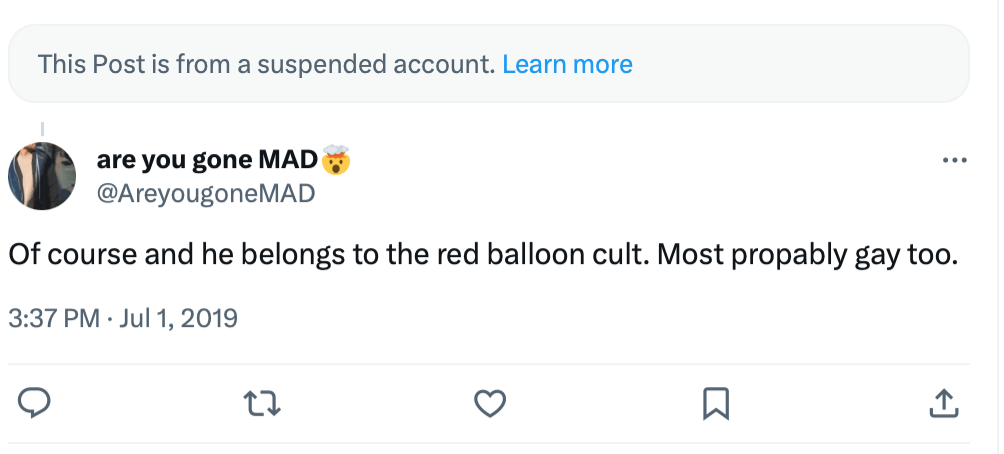Bookmark this post
Image resolution: width=1004 pixels, height=454 pixels.
[x=716, y=402]
